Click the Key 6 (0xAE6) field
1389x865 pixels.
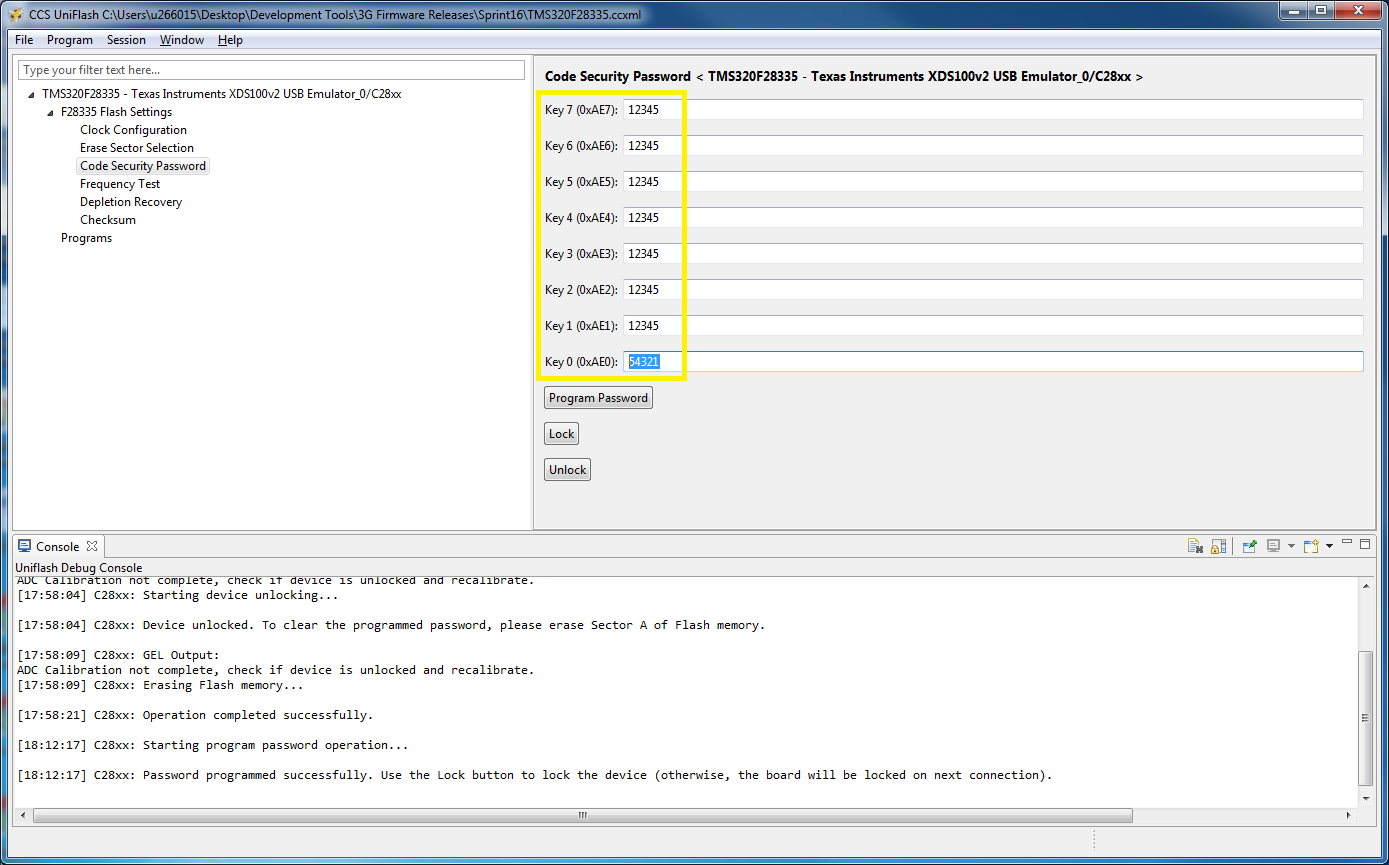coord(993,146)
